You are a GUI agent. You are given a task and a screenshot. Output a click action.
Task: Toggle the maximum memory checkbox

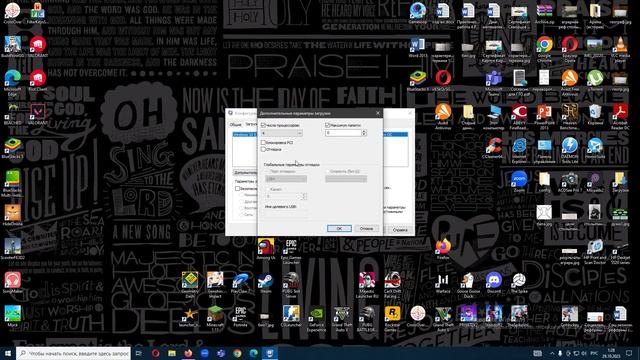point(327,125)
